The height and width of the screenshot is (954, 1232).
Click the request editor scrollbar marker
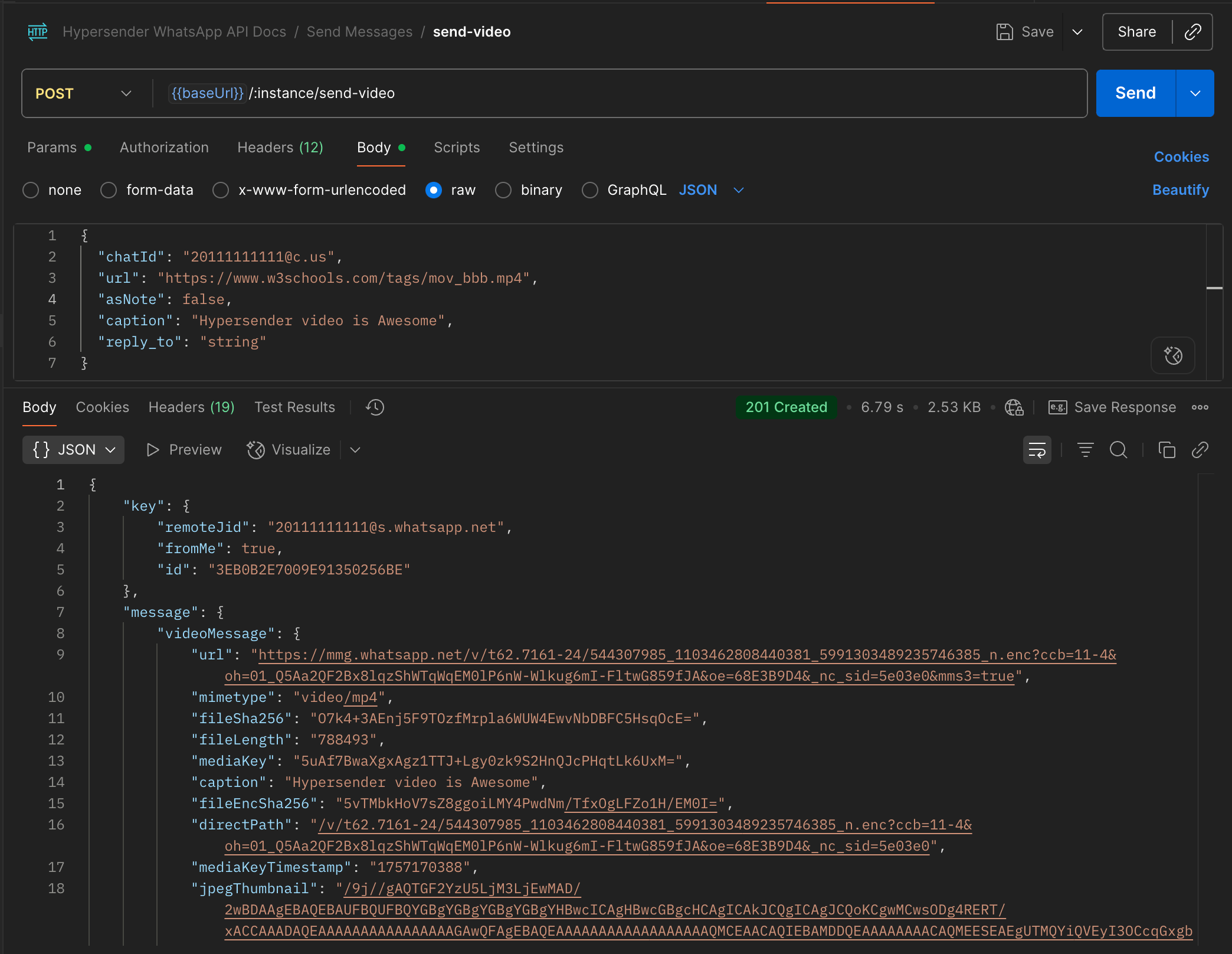point(1214,288)
